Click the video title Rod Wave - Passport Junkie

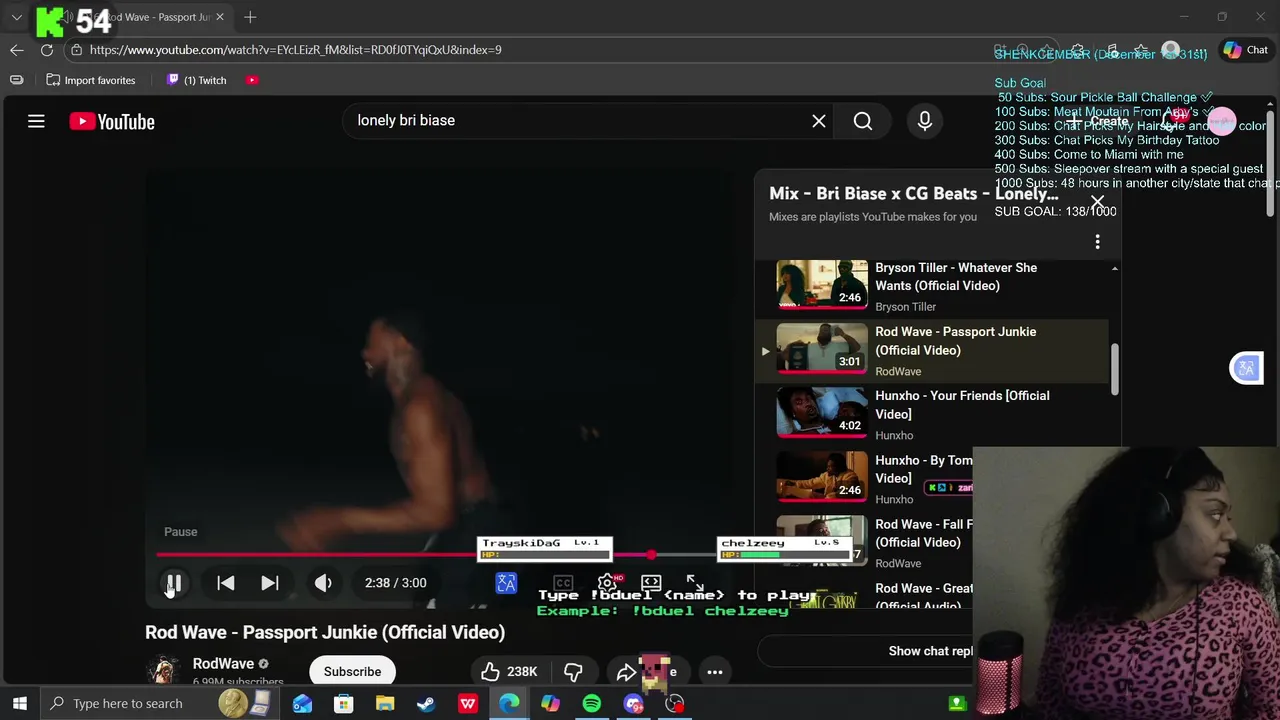tap(325, 632)
